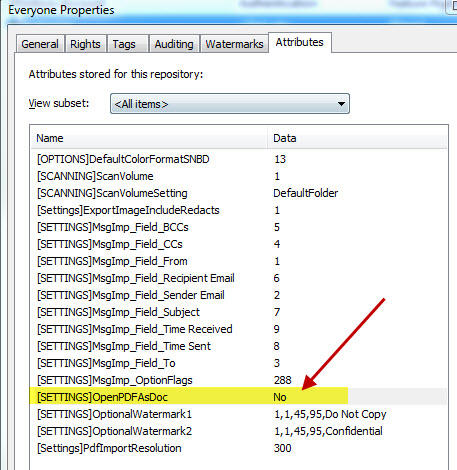The height and width of the screenshot is (470, 457).
Task: Expand the View subset dropdown arrow
Action: point(341,104)
